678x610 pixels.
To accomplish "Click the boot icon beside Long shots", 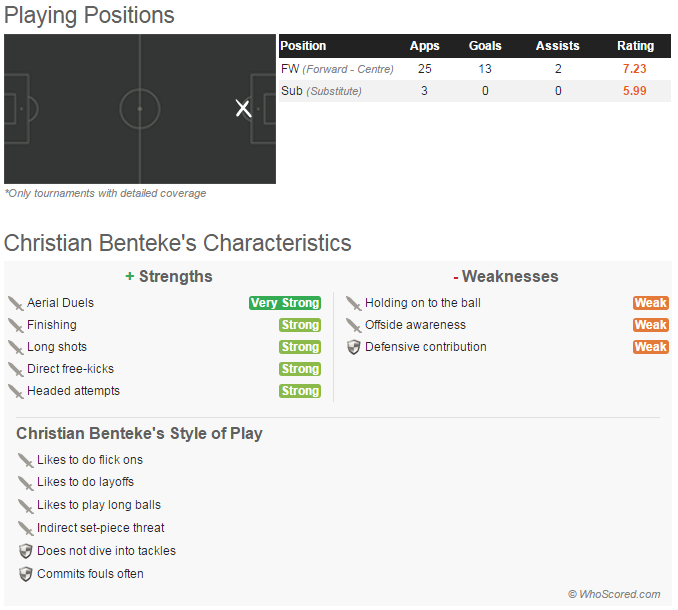I will [x=15, y=347].
